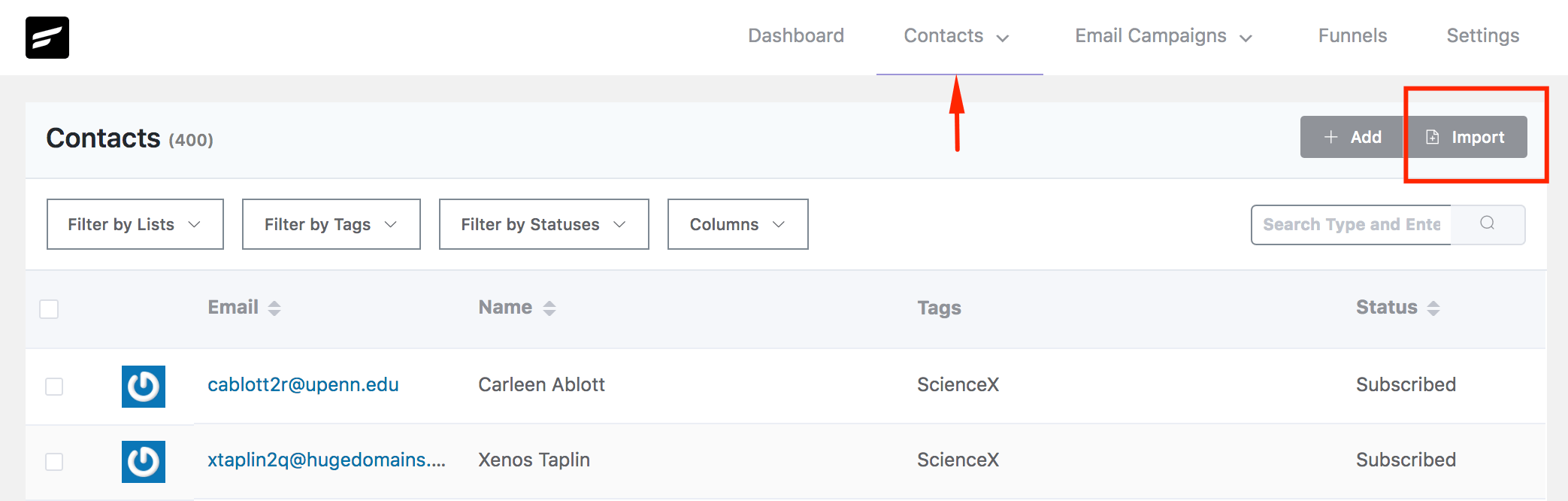The image size is (1568, 501).
Task: Open the Email Campaigns menu
Action: pos(1164,36)
